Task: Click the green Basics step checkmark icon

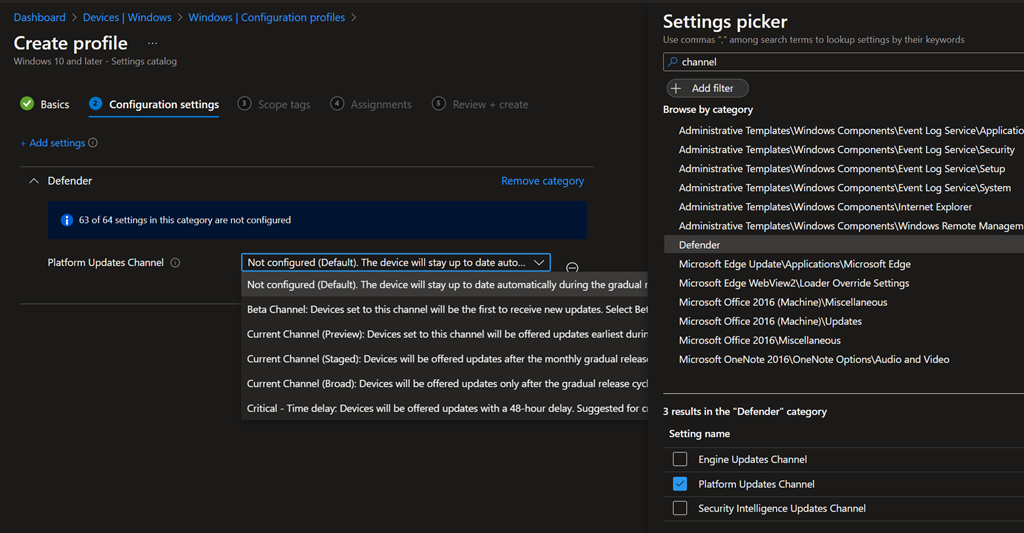Action: pos(26,104)
